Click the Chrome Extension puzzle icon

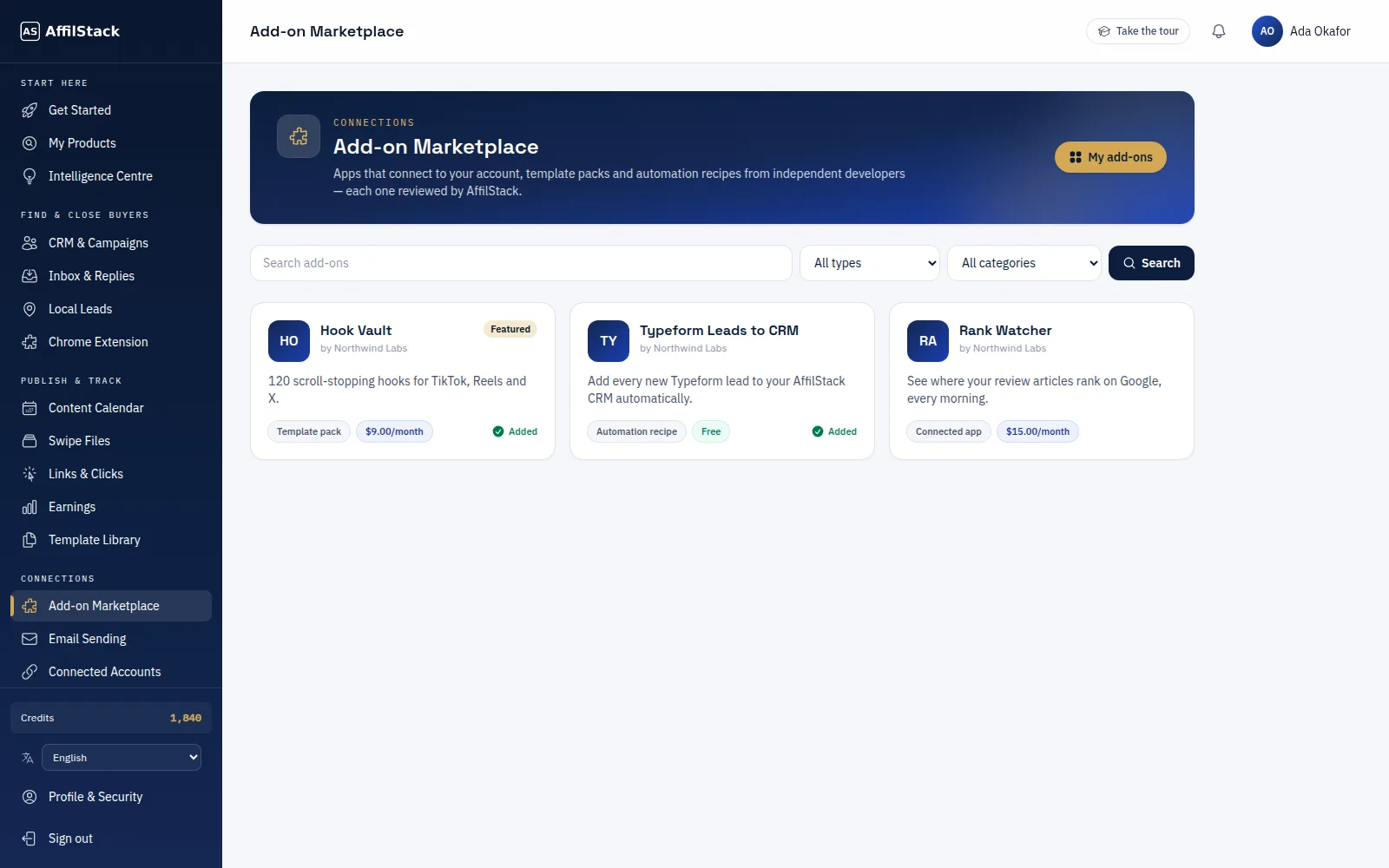(30, 342)
